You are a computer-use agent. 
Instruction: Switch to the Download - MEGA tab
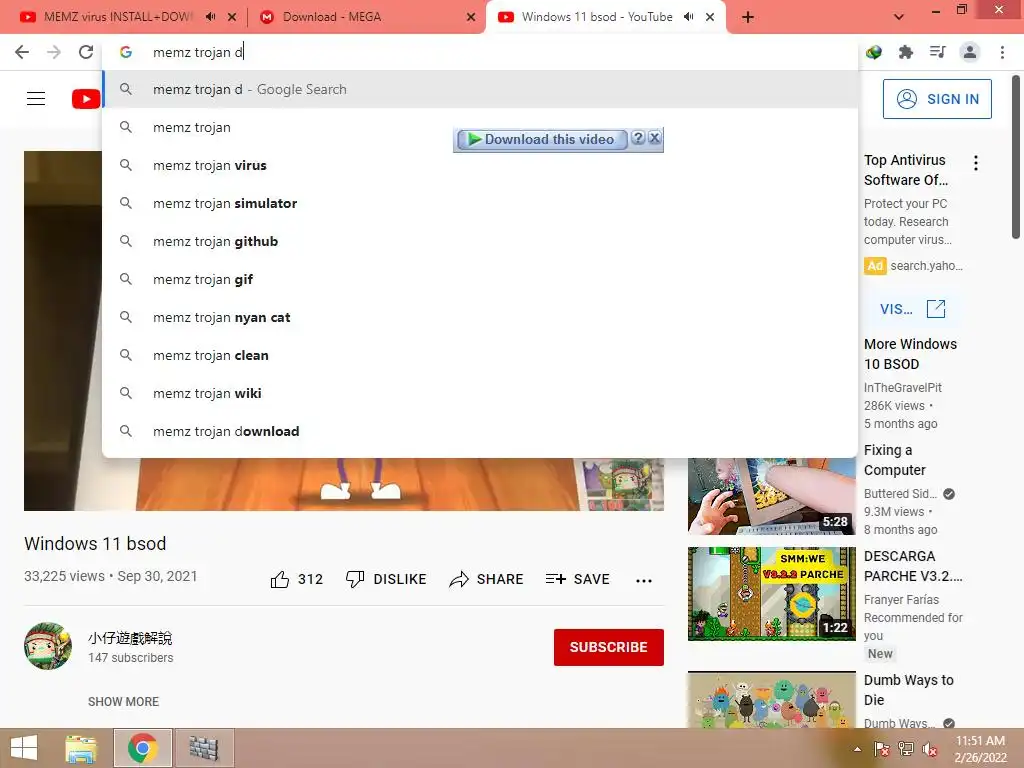(x=332, y=17)
